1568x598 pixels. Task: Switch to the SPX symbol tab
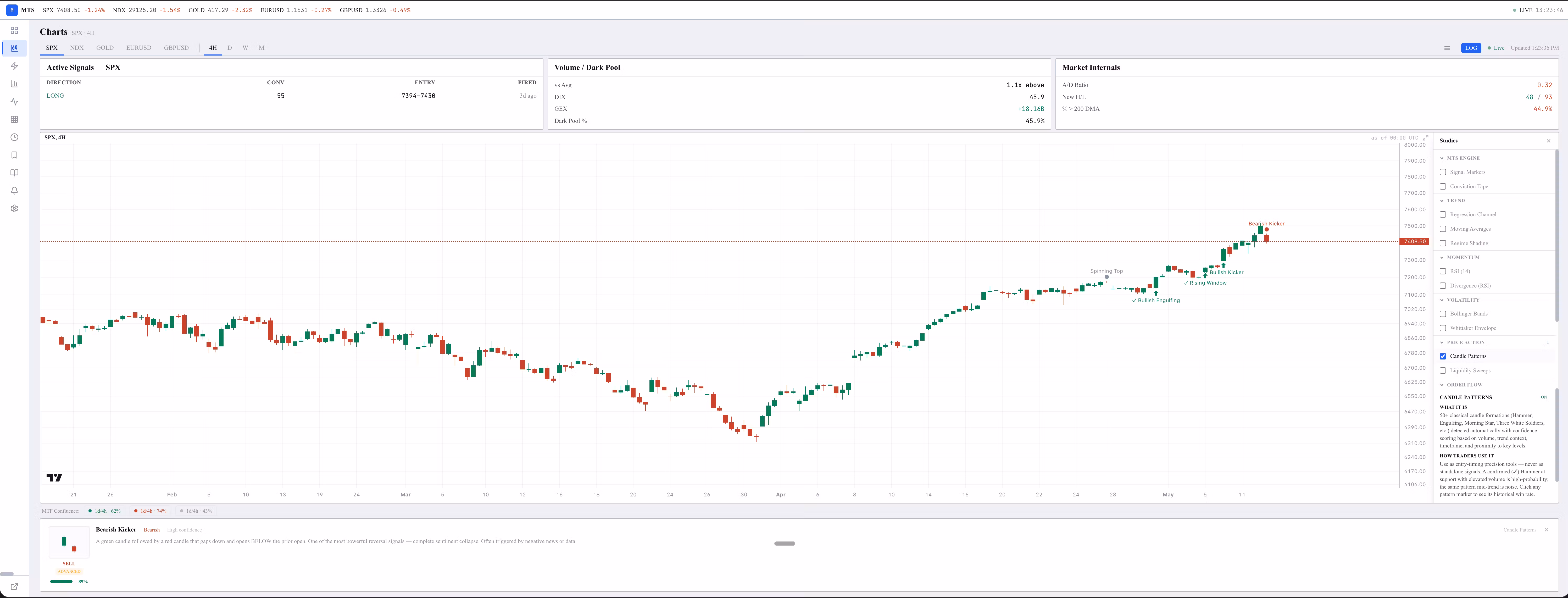point(52,48)
